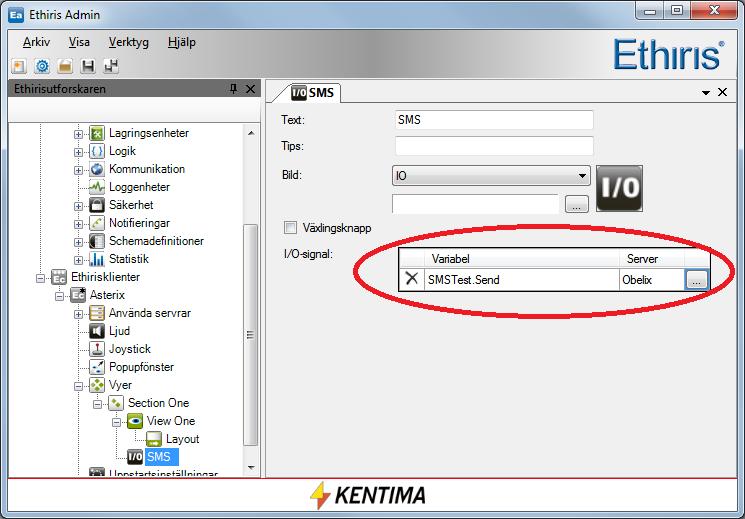Screen dimensions: 745x519
Task: Click the tree scrollbar down arrow
Action: pos(251,468)
